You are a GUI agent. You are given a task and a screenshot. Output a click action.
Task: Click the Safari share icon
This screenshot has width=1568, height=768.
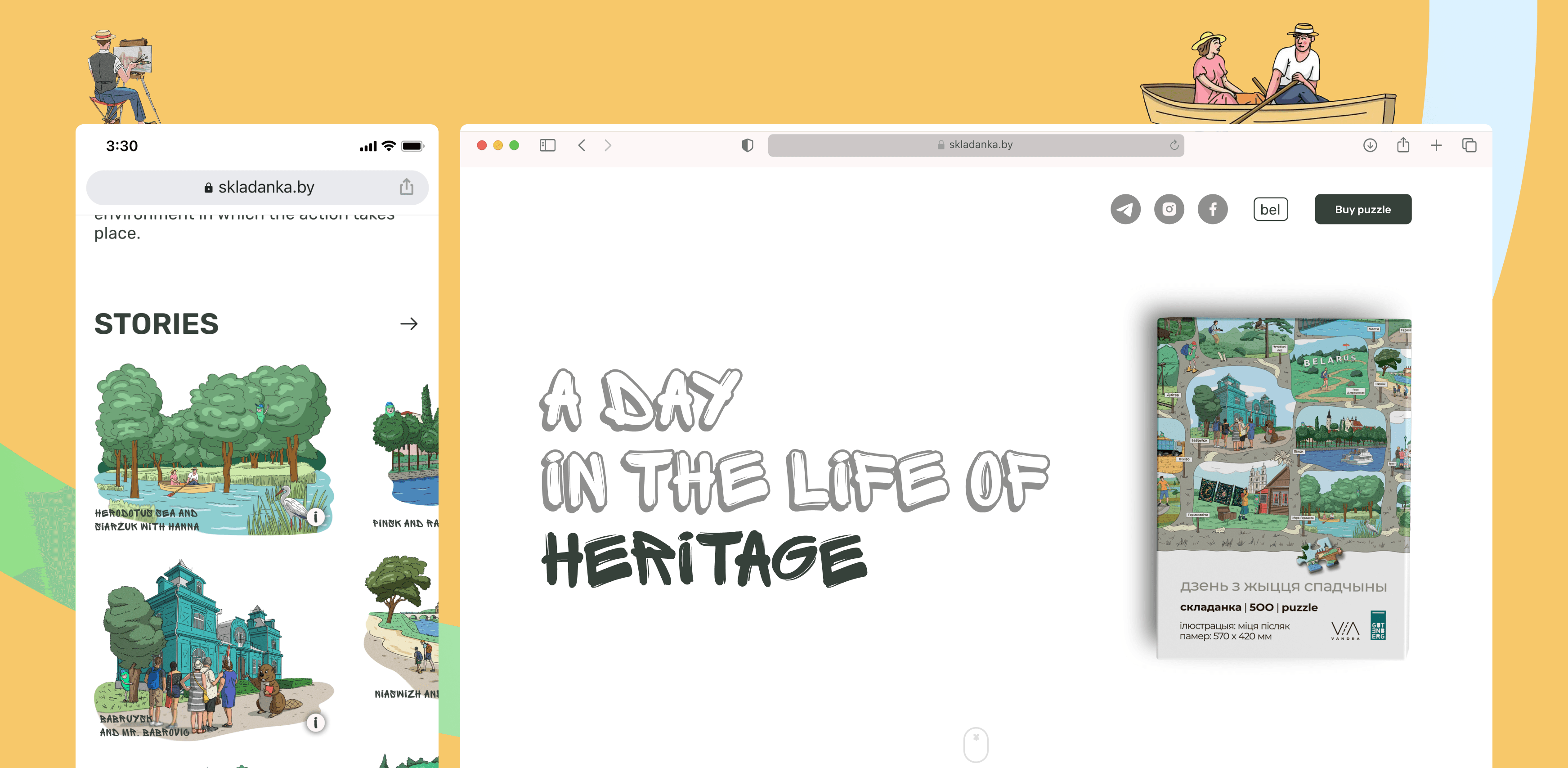pos(1403,145)
